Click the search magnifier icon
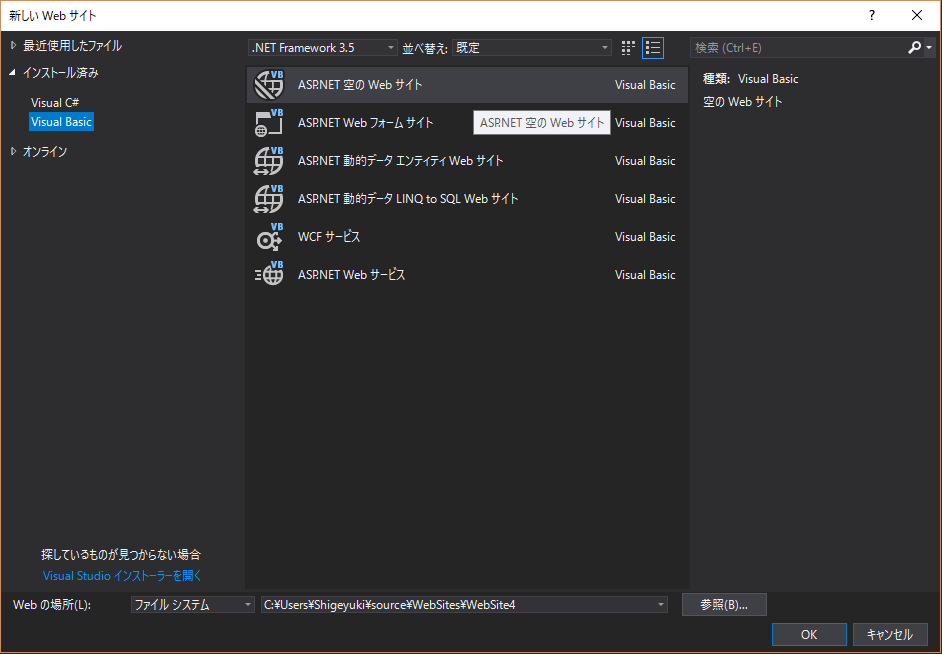This screenshot has height=654, width=942. 914,47
